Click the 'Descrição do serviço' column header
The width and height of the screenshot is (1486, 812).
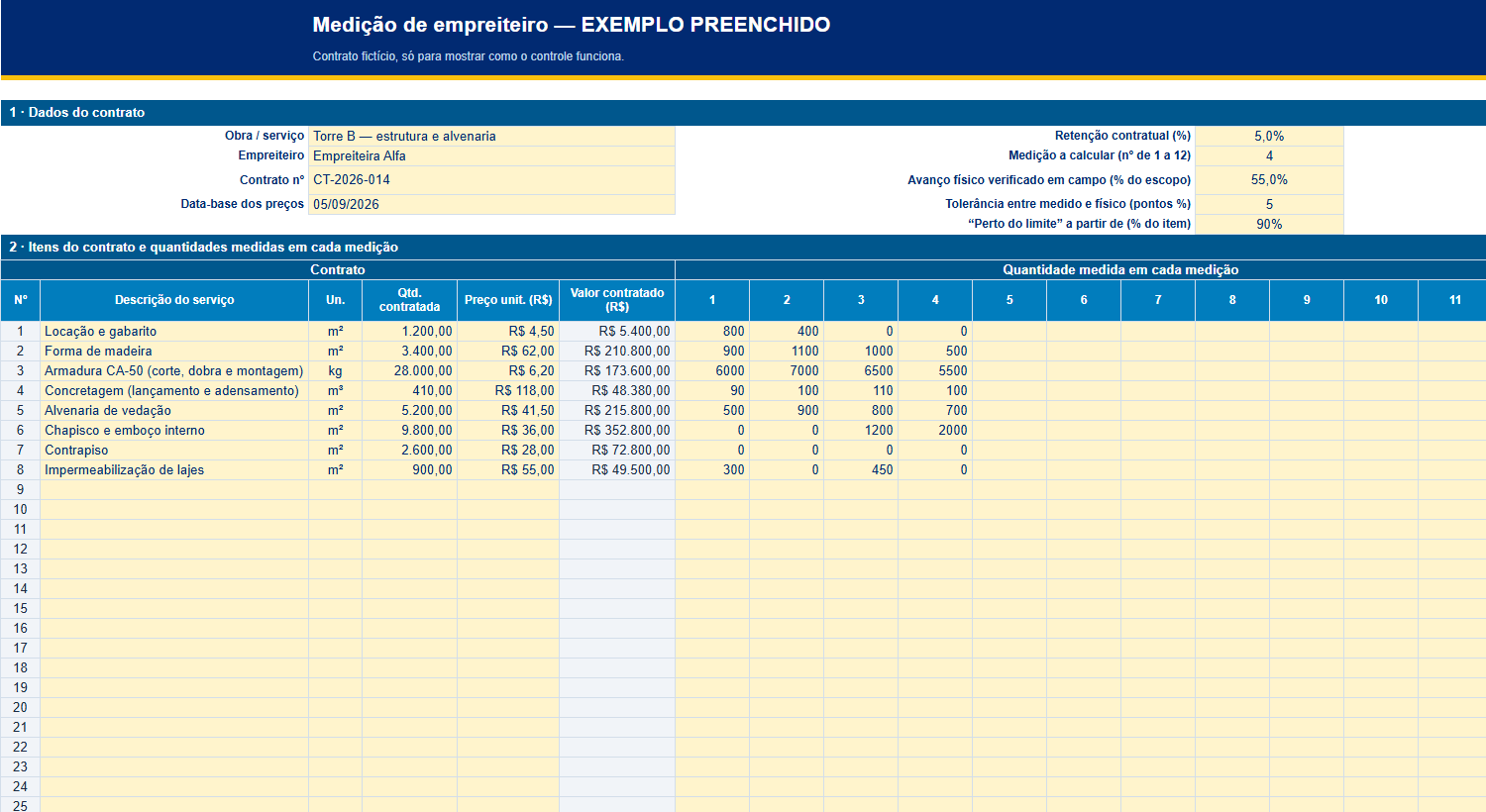point(174,300)
